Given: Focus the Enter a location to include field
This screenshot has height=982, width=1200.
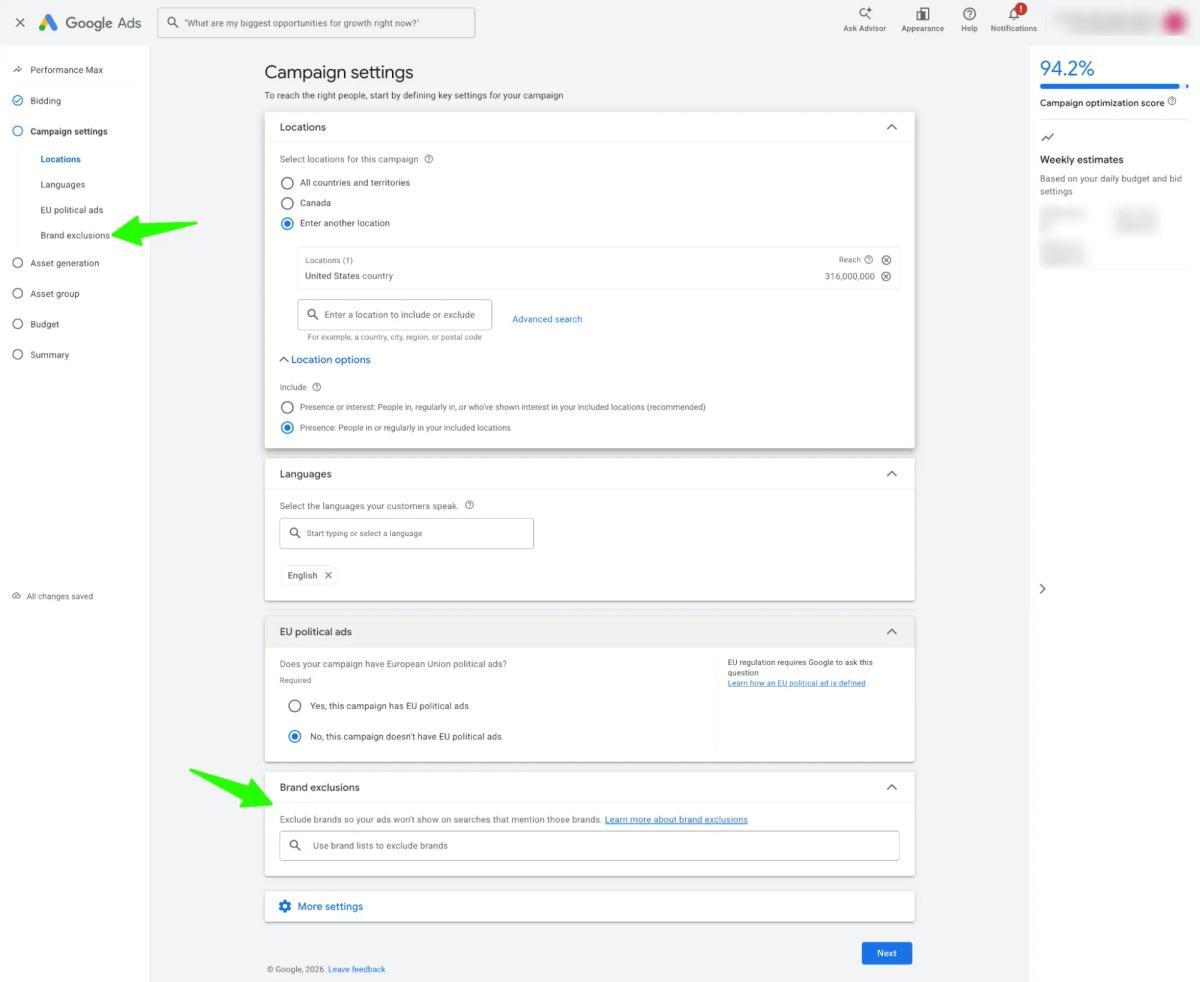Looking at the screenshot, I should pos(395,315).
